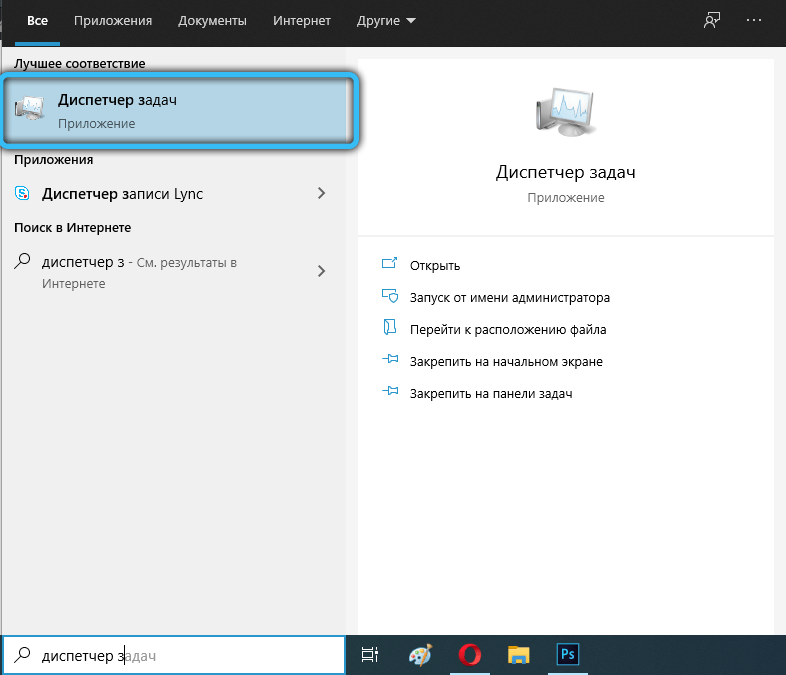Switch to Photoshop from the taskbar
Screen dimensions: 786x675
pos(567,654)
